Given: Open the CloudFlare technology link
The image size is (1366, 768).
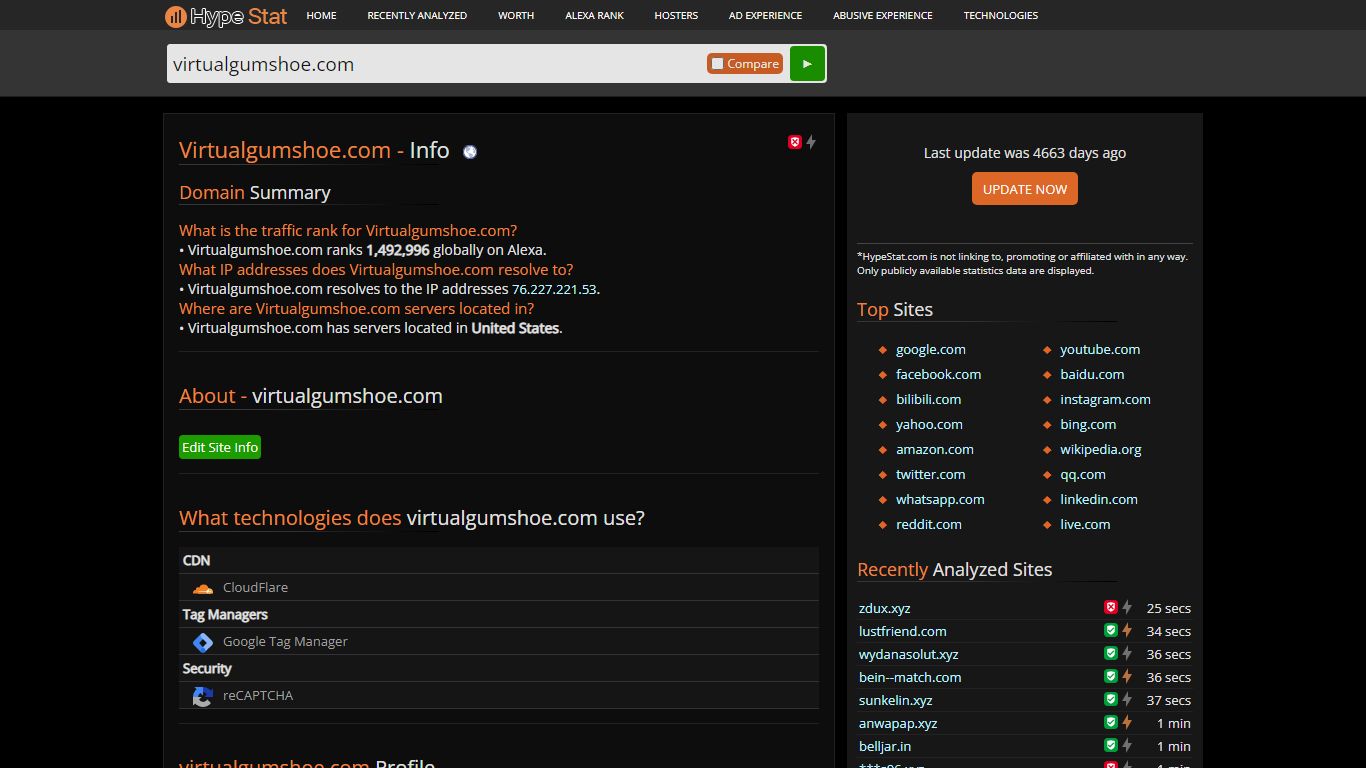Looking at the screenshot, I should point(255,588).
